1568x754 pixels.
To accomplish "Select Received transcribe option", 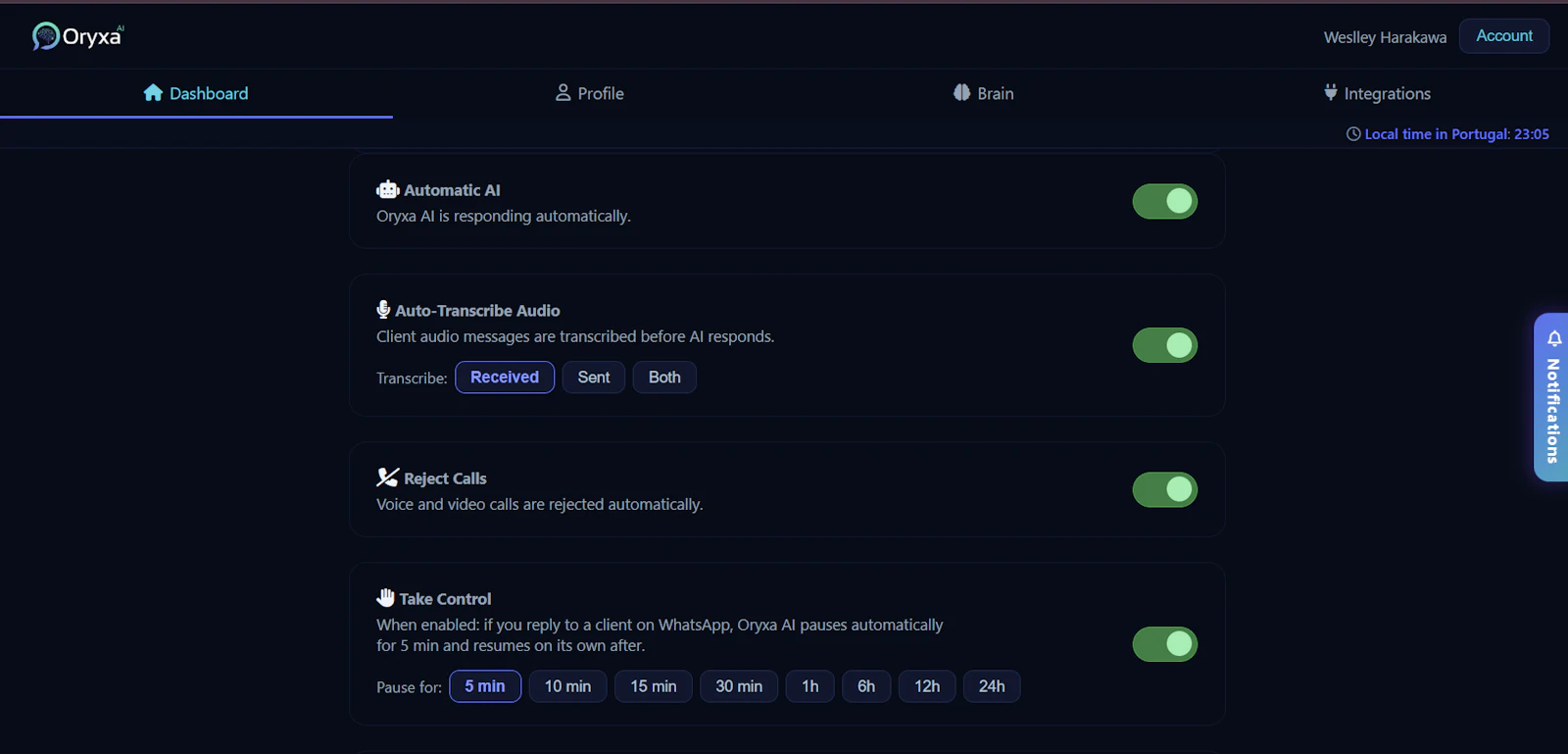I will (x=505, y=377).
